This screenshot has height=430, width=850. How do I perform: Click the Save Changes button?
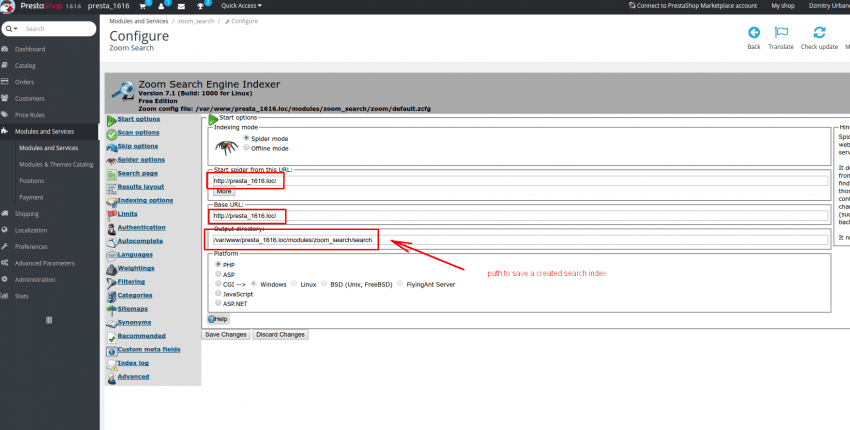point(226,335)
